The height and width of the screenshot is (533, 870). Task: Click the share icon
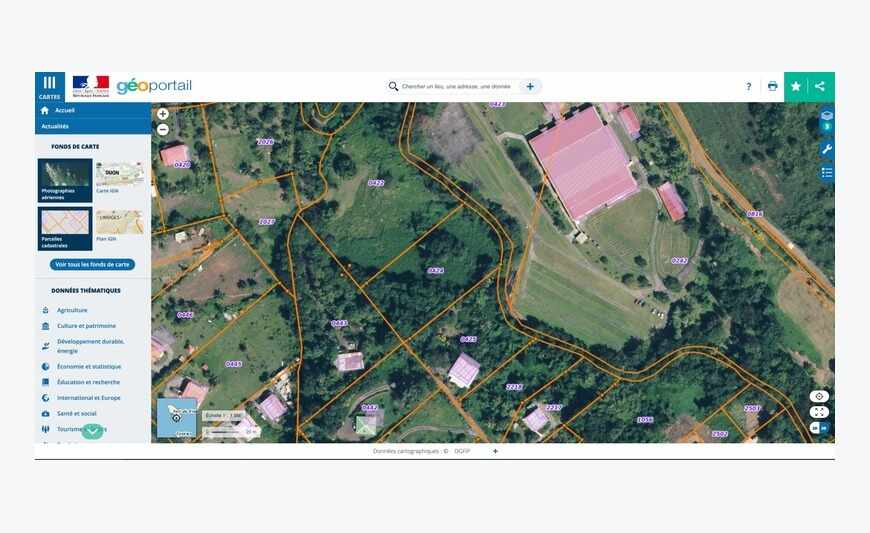[x=820, y=87]
